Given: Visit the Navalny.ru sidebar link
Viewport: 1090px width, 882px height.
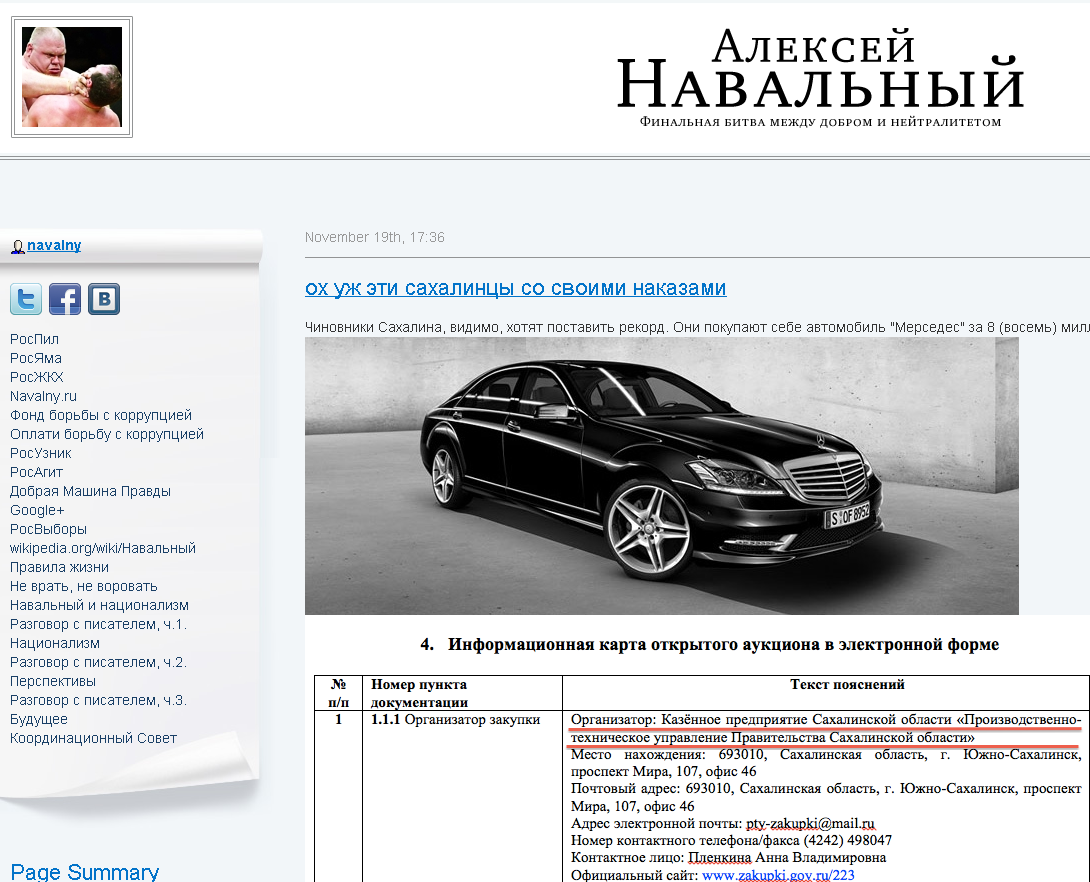Looking at the screenshot, I should (x=43, y=396).
